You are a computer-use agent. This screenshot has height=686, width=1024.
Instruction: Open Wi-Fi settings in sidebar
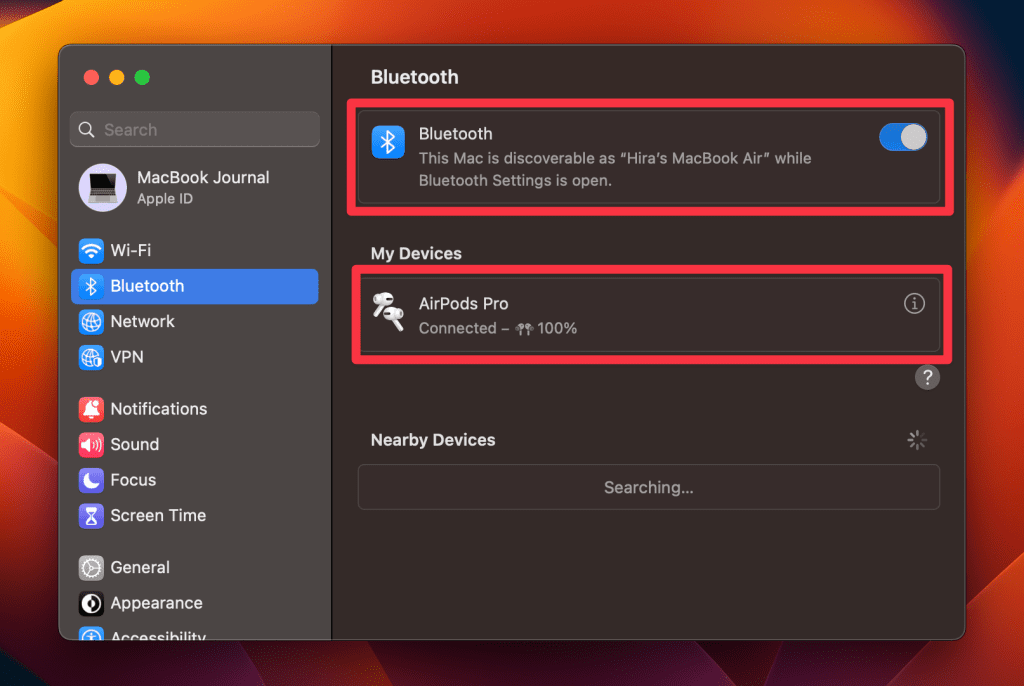click(195, 250)
